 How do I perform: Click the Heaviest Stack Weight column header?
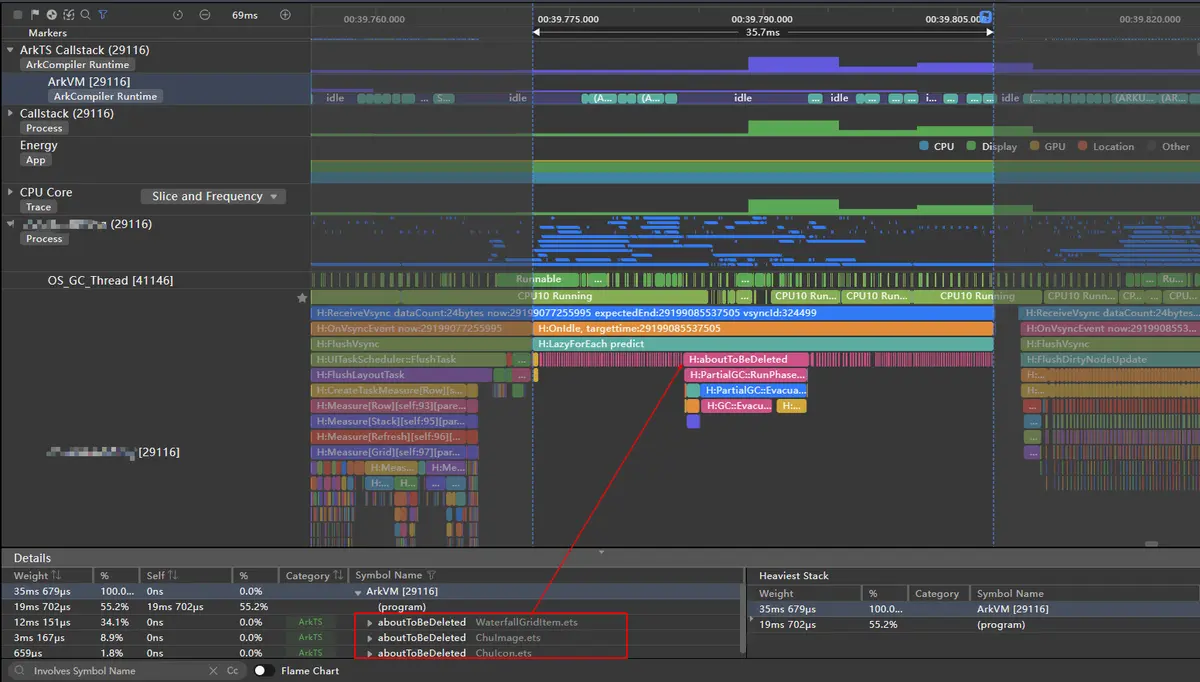777,593
